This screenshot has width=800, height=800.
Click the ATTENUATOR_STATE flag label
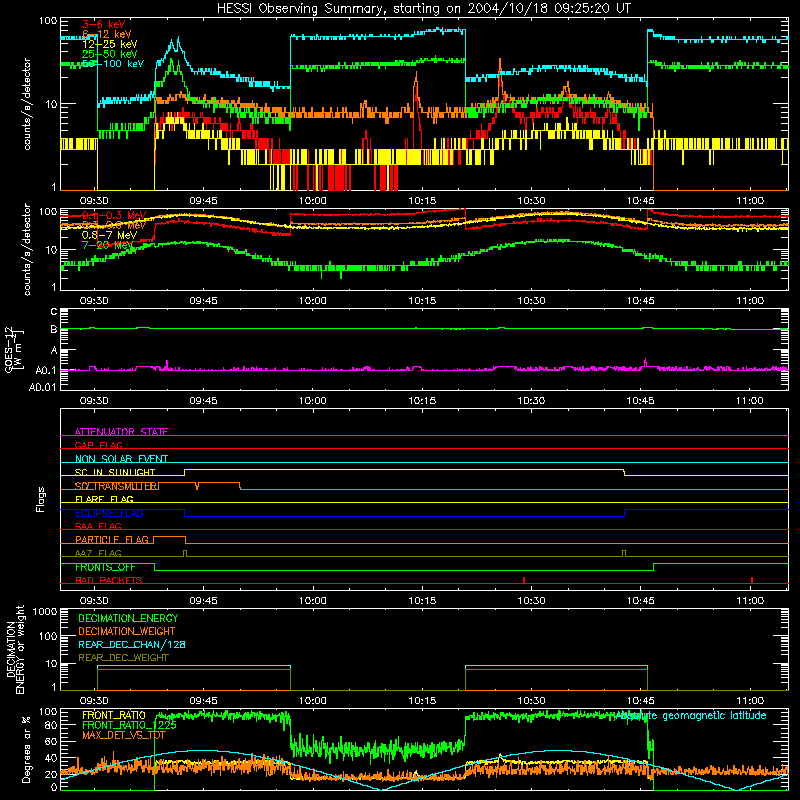click(121, 432)
